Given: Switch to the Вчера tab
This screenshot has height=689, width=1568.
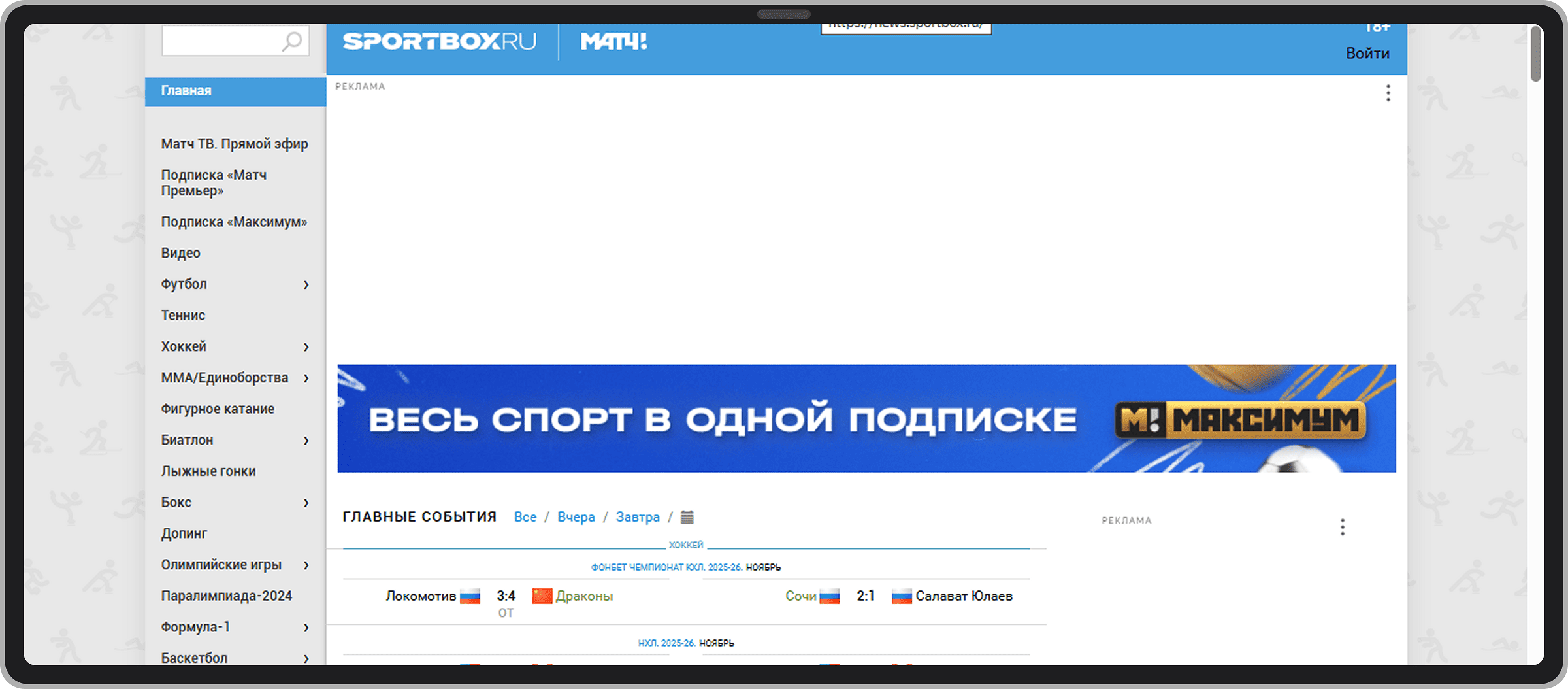Looking at the screenshot, I should (576, 516).
